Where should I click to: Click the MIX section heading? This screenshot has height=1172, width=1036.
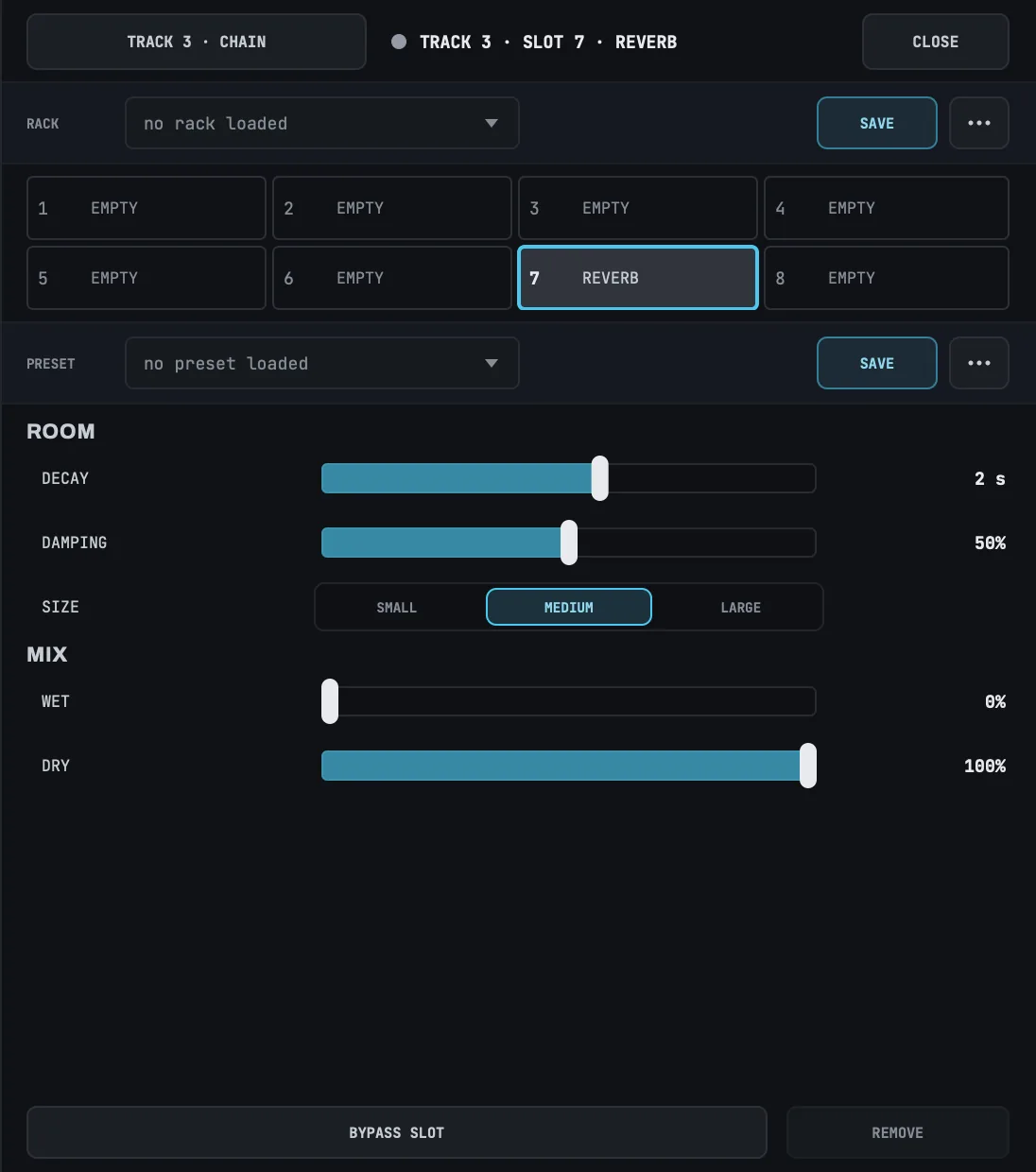[x=47, y=654]
